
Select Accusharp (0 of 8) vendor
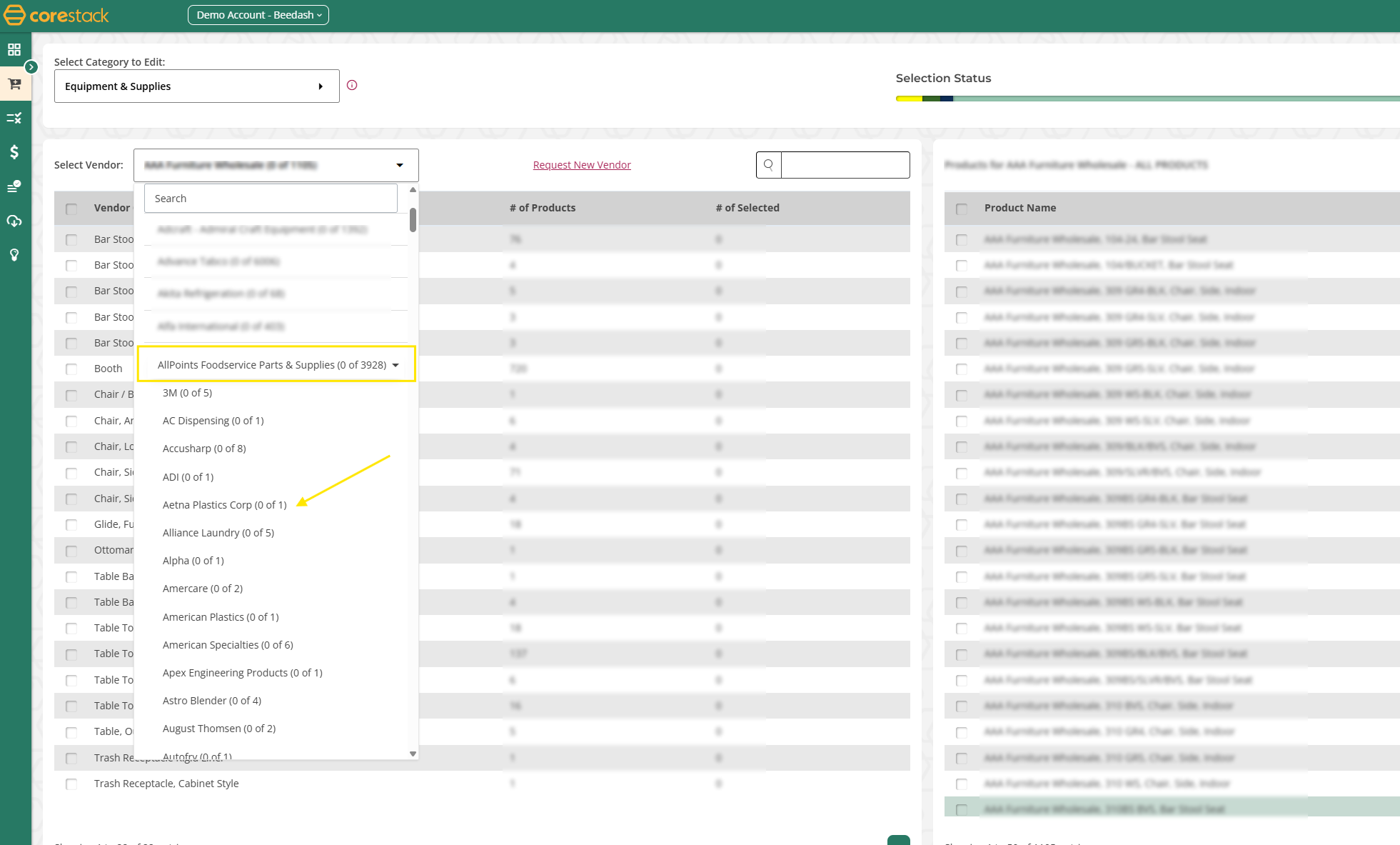[204, 449]
